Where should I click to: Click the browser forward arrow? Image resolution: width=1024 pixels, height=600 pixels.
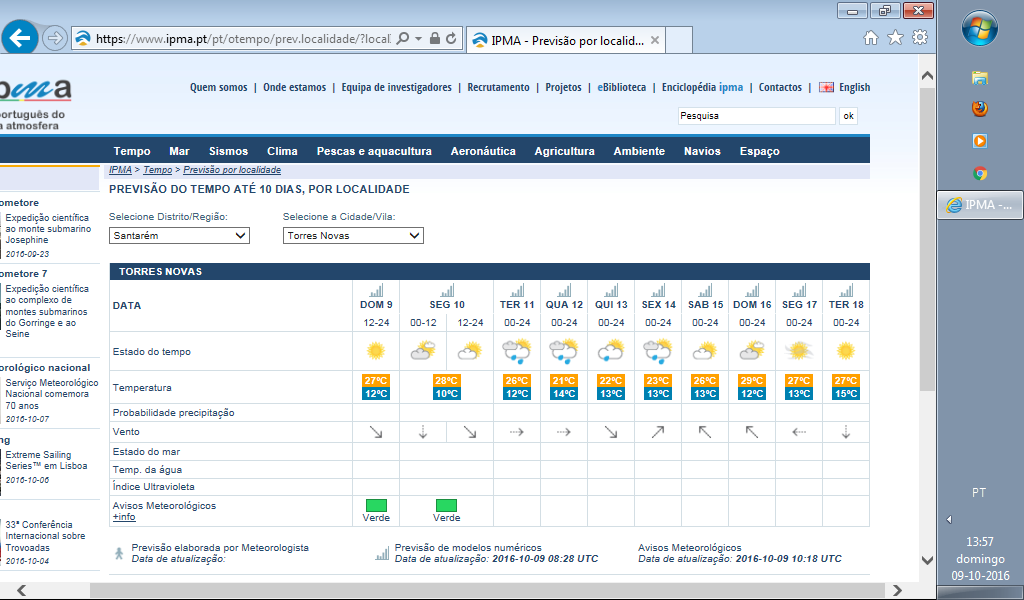click(55, 39)
